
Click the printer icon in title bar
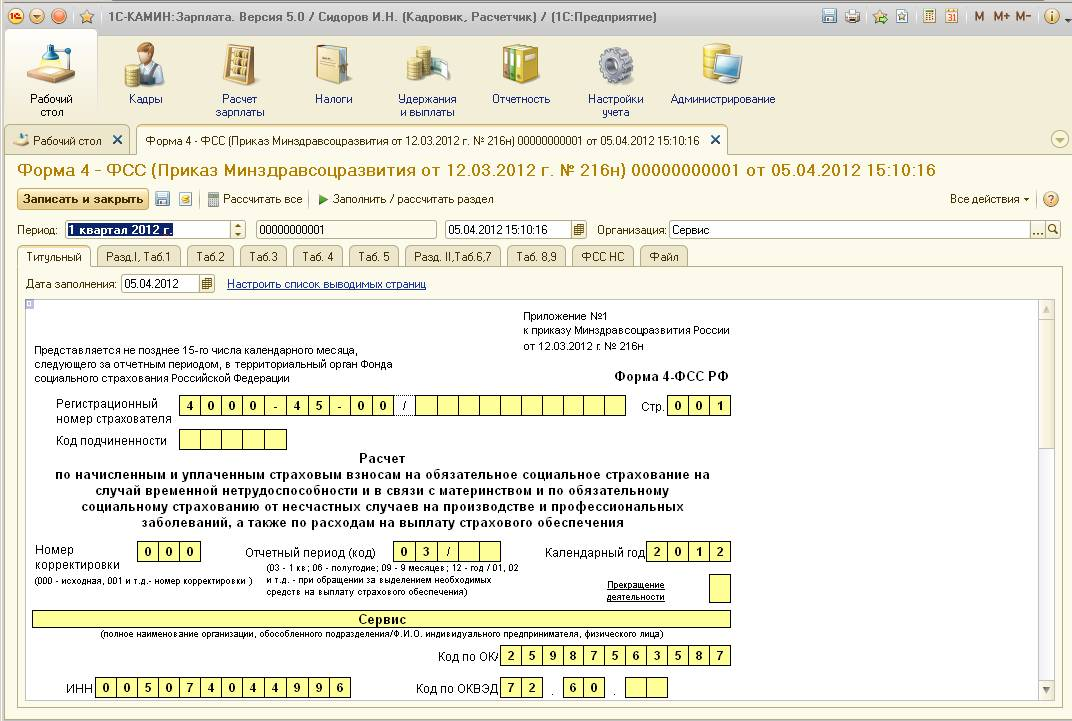click(x=852, y=16)
